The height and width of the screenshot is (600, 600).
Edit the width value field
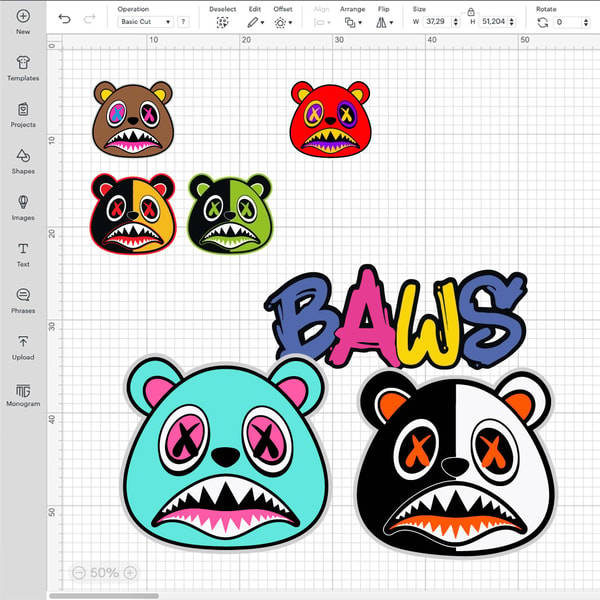click(437, 21)
